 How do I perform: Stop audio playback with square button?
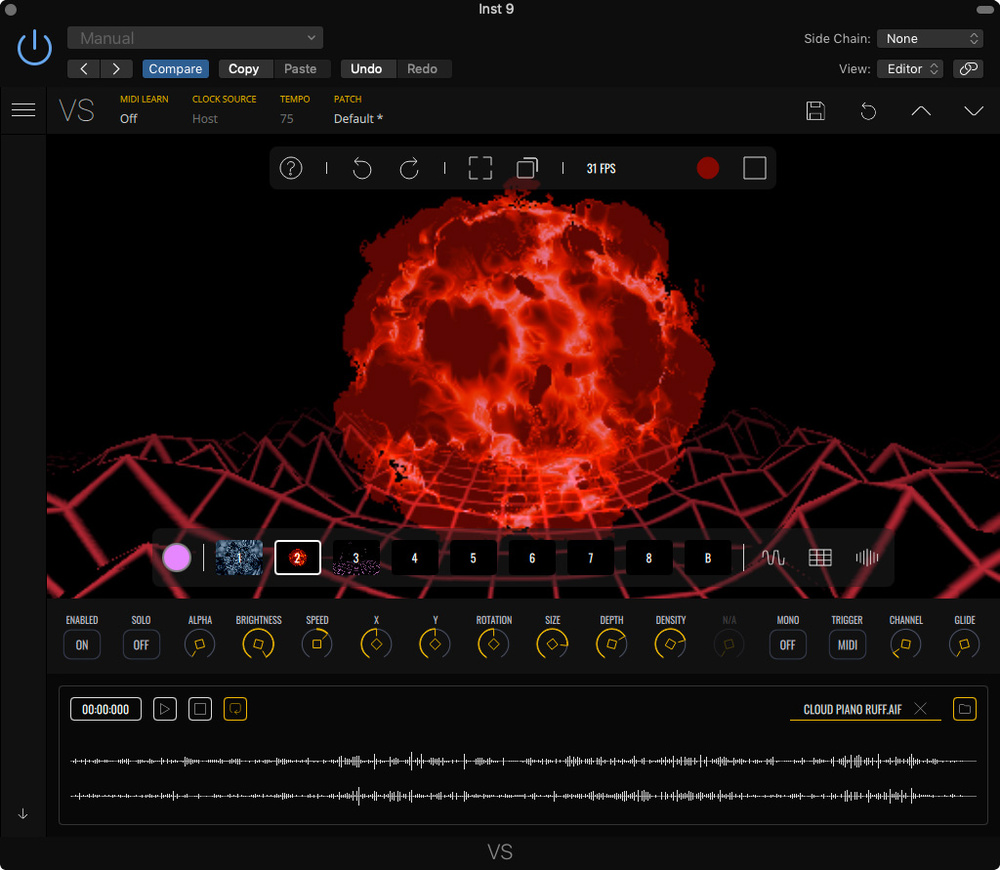tap(200, 709)
